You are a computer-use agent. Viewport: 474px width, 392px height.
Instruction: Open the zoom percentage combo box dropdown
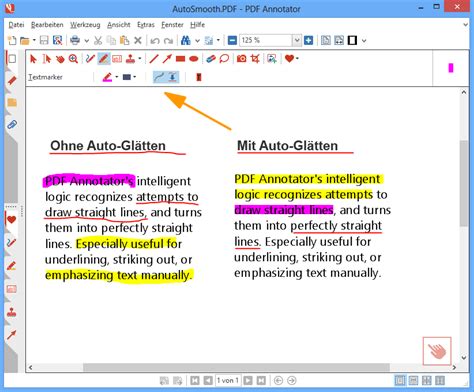click(296, 40)
